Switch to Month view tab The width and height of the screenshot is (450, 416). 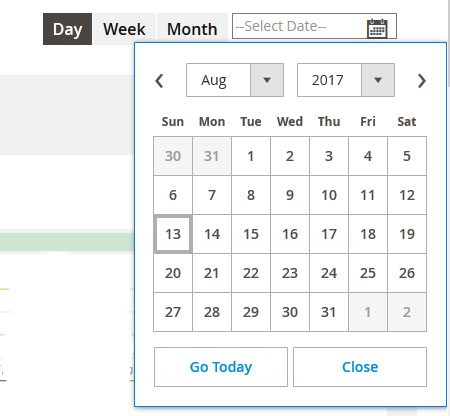click(192, 29)
